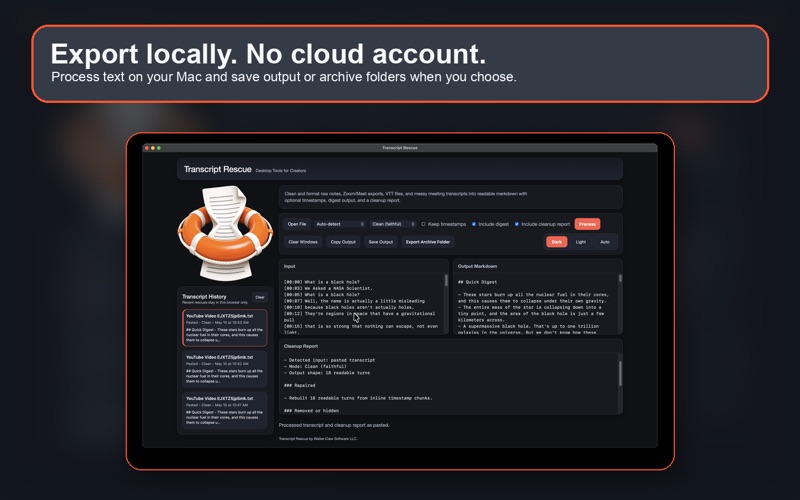Click the Copy Output button
The image size is (800, 500).
pyautogui.click(x=343, y=242)
